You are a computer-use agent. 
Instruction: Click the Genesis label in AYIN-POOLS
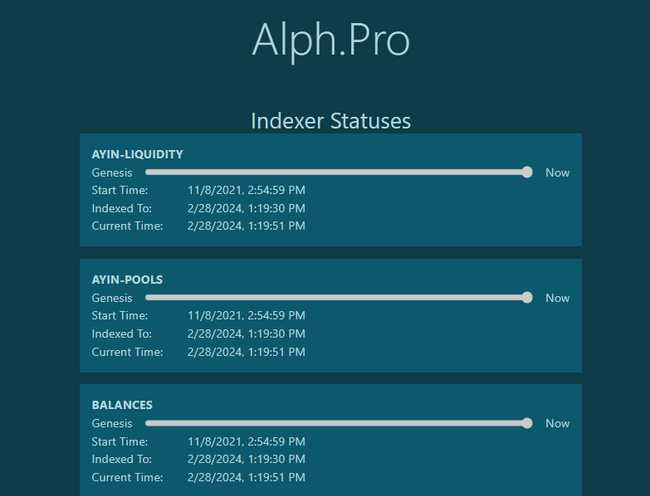112,298
